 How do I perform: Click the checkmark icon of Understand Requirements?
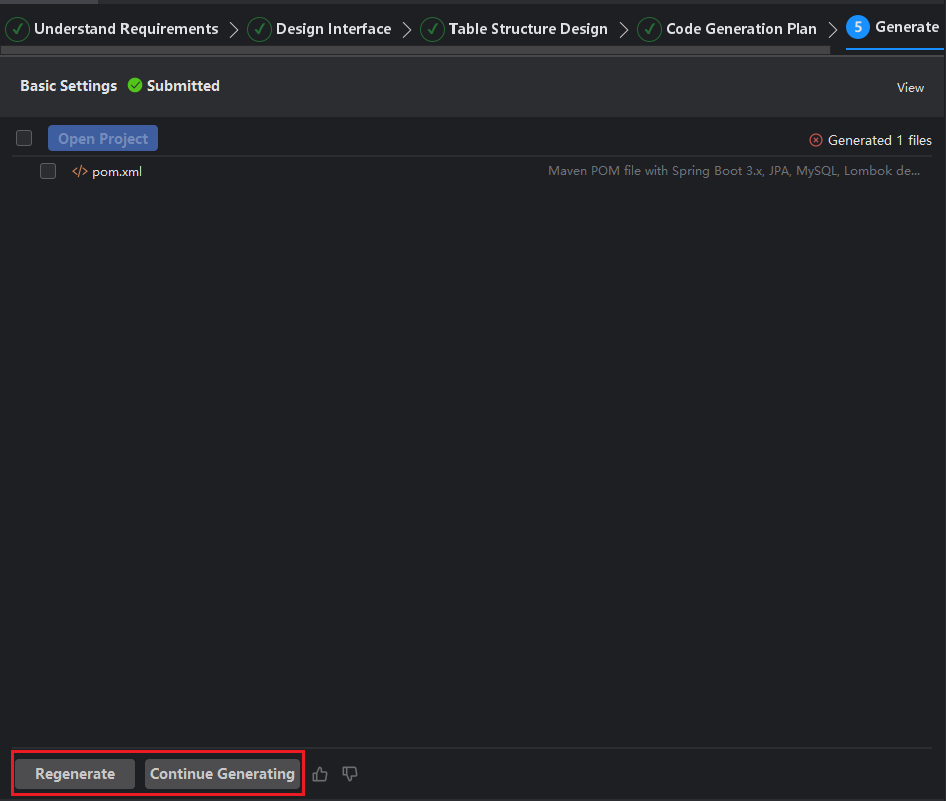coord(18,29)
